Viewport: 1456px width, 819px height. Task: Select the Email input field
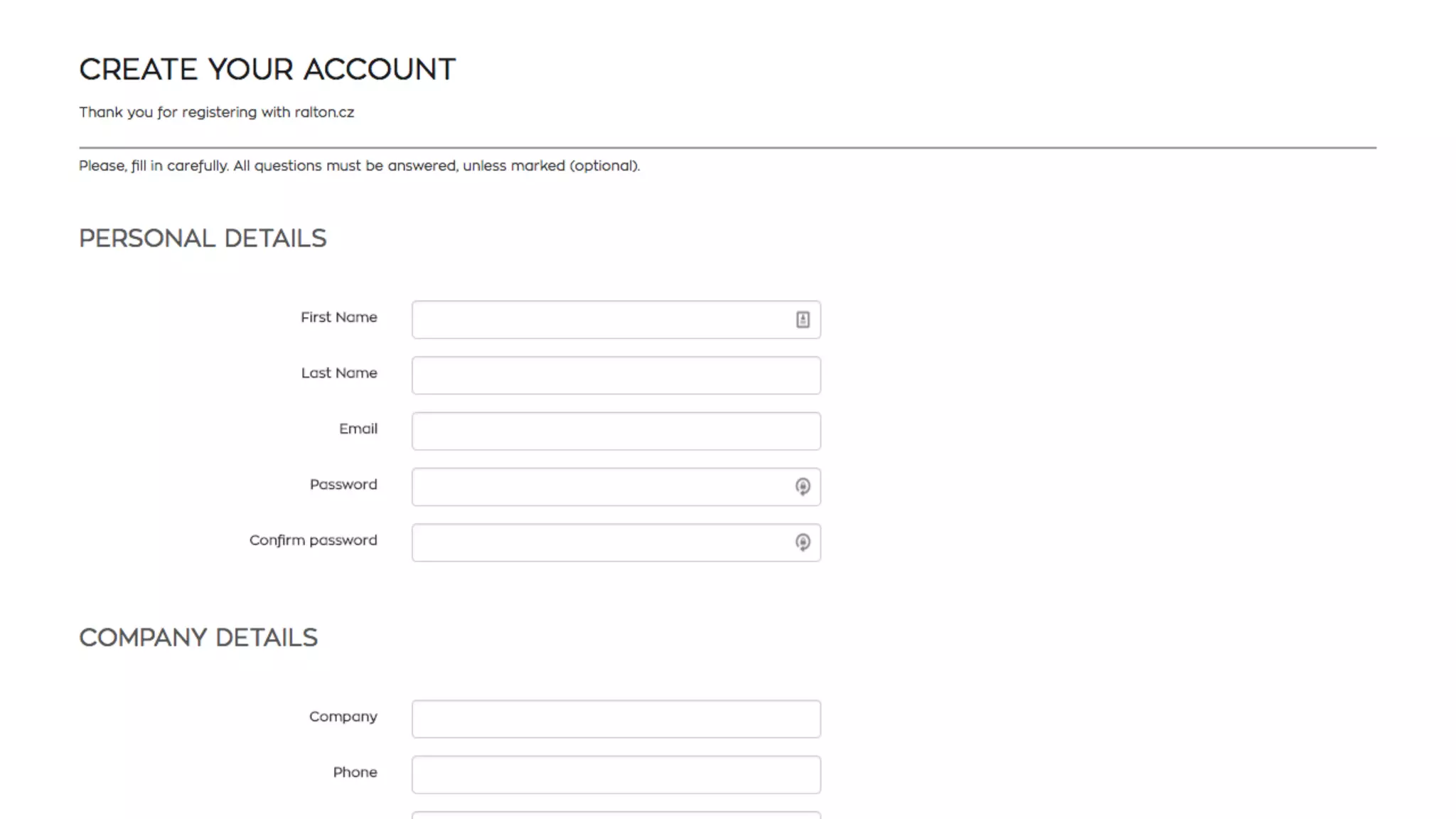coord(616,432)
